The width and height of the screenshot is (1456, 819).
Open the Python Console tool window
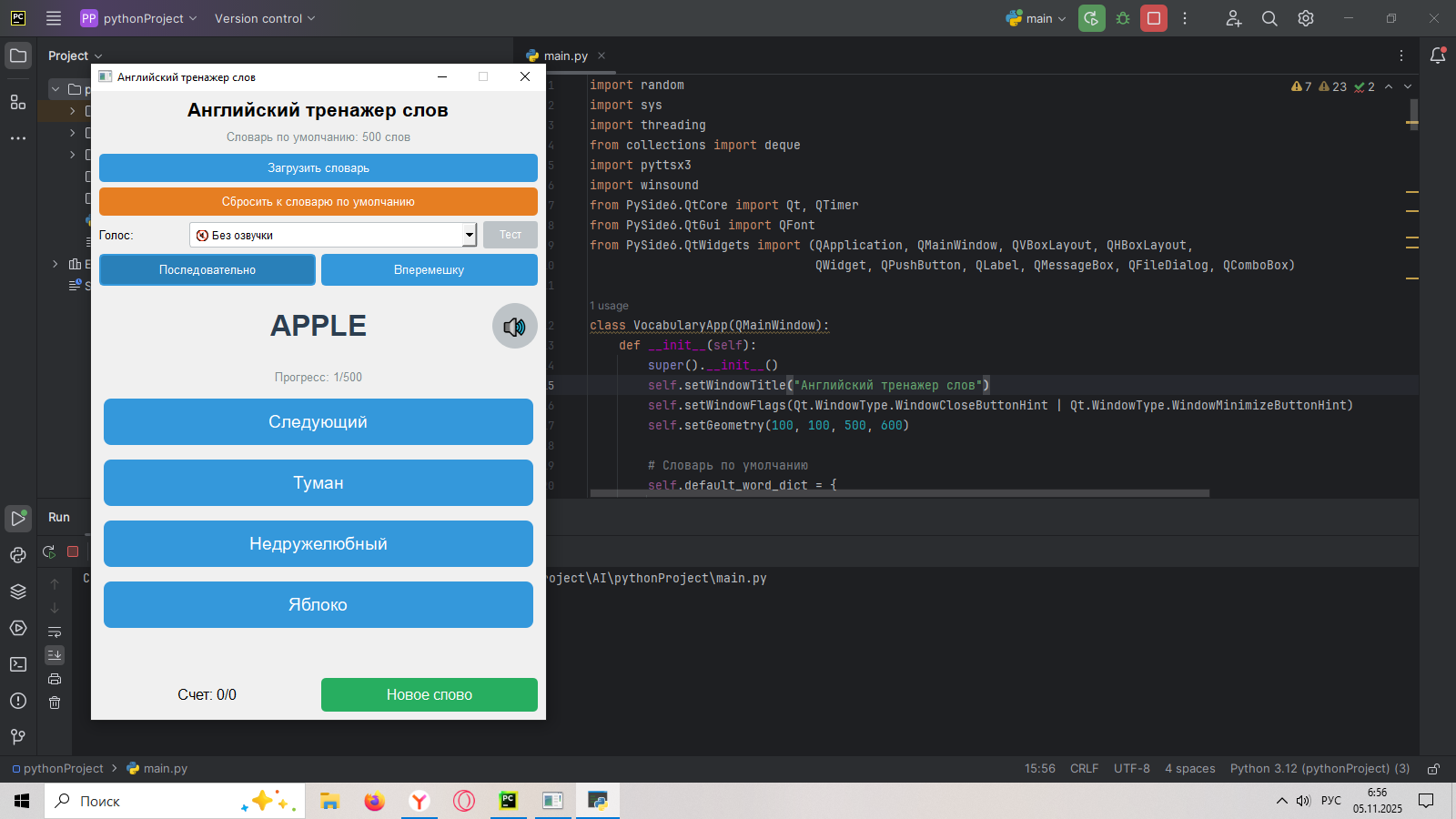tap(18, 555)
